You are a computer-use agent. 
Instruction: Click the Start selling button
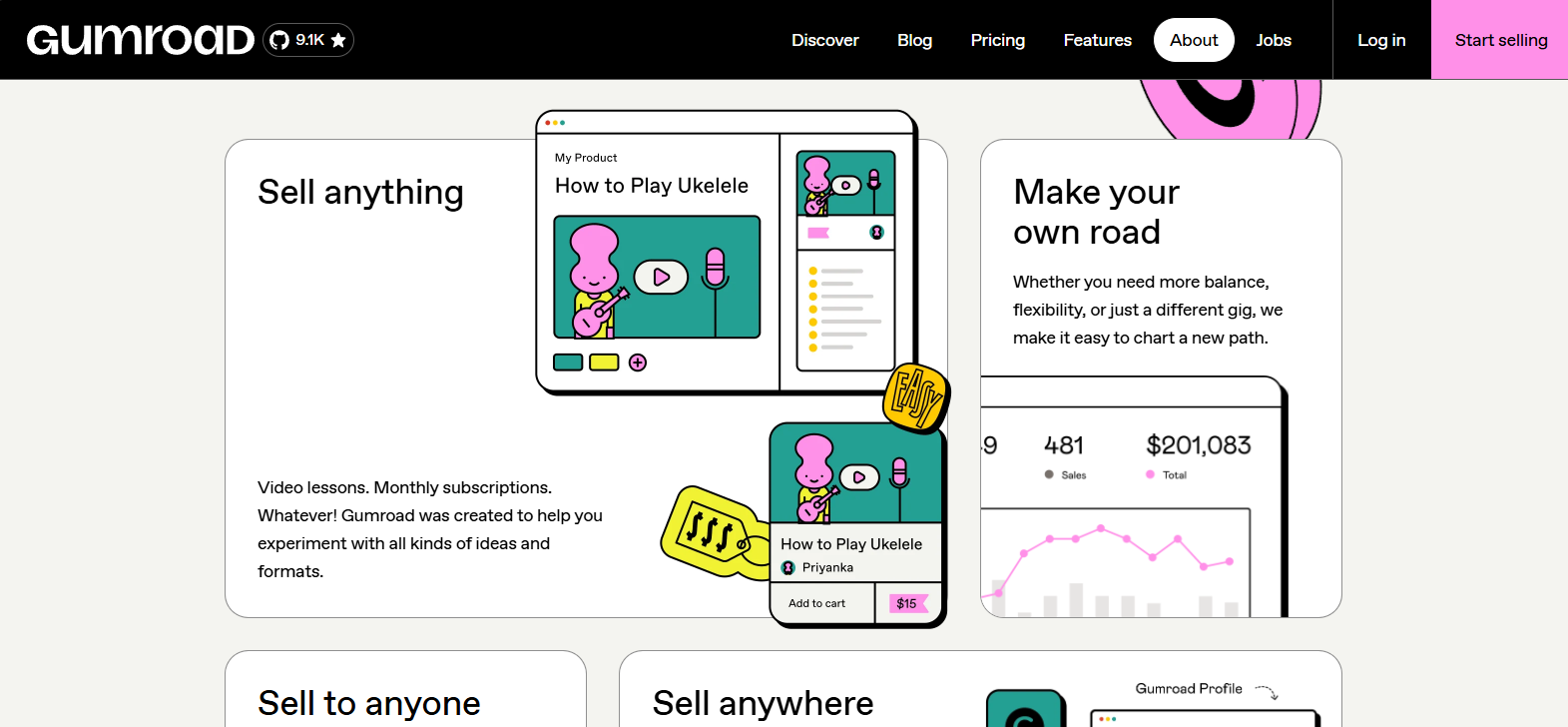click(1500, 40)
